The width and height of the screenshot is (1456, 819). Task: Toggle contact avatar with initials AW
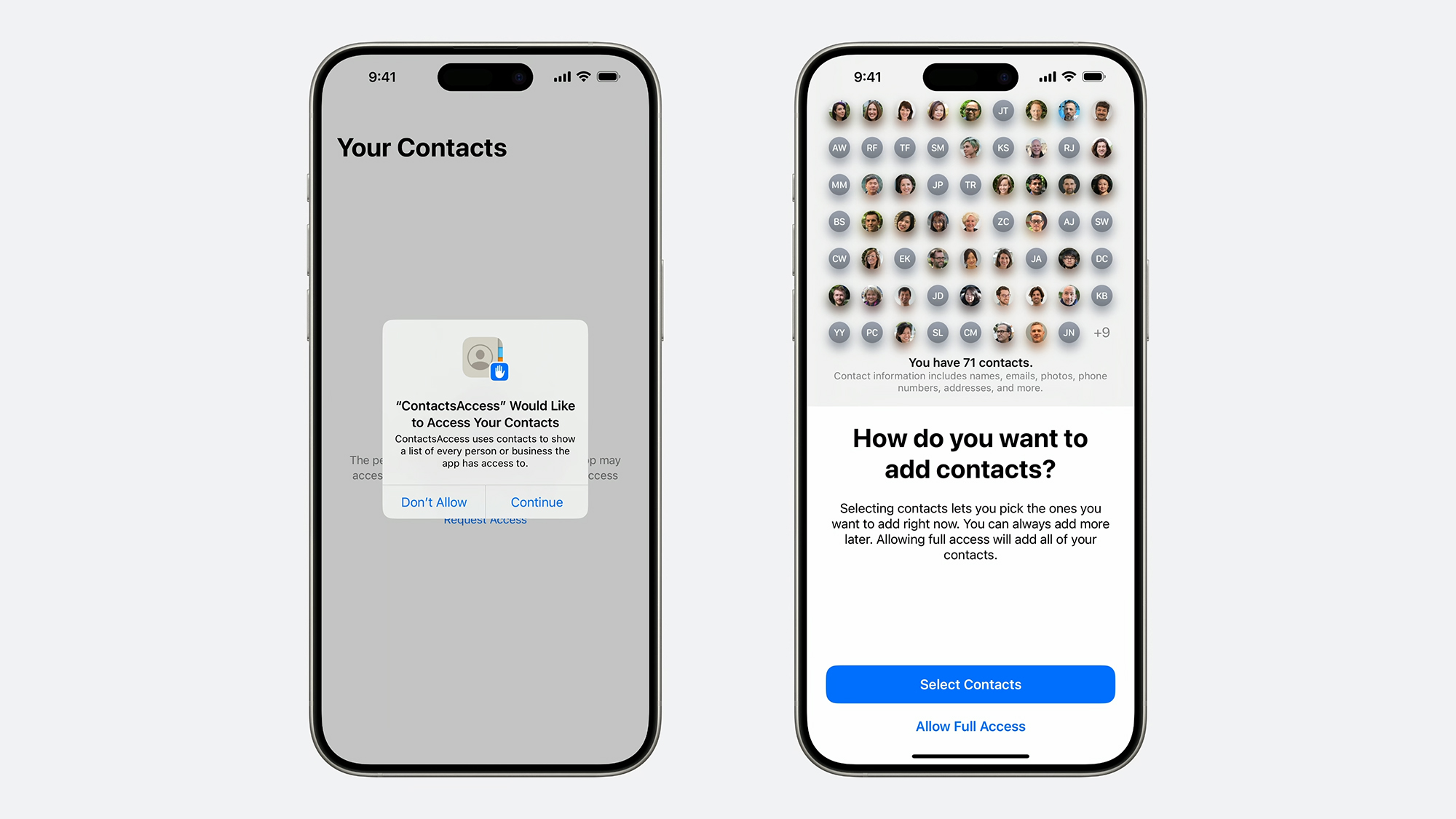tap(838, 147)
